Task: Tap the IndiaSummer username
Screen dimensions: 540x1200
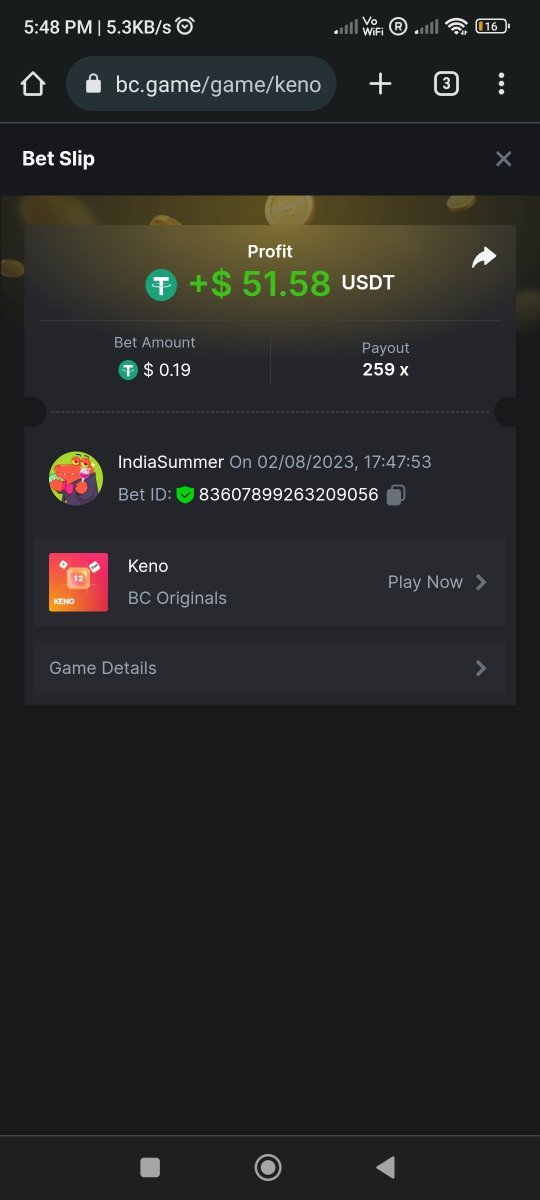Action: click(x=171, y=462)
